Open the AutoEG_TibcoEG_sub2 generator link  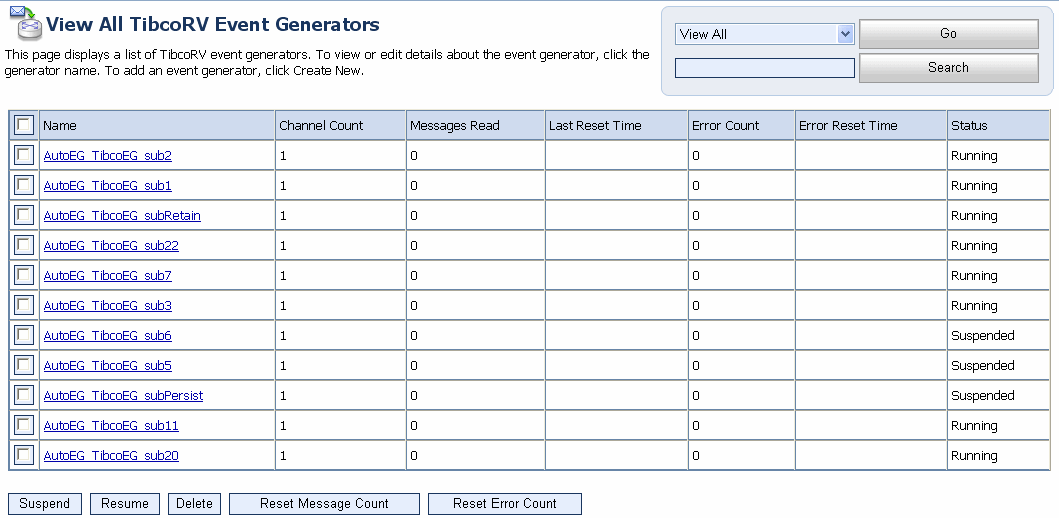[107, 156]
